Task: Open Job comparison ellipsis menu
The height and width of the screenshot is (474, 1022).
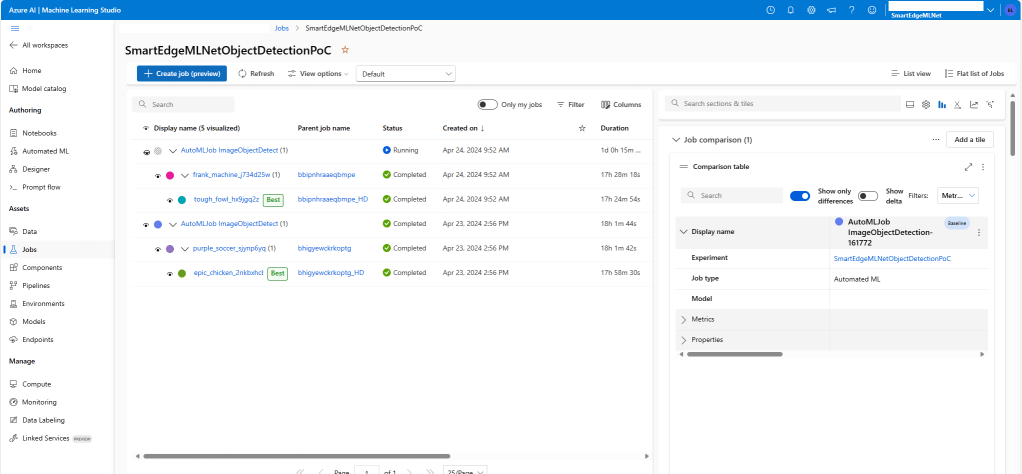Action: point(936,140)
